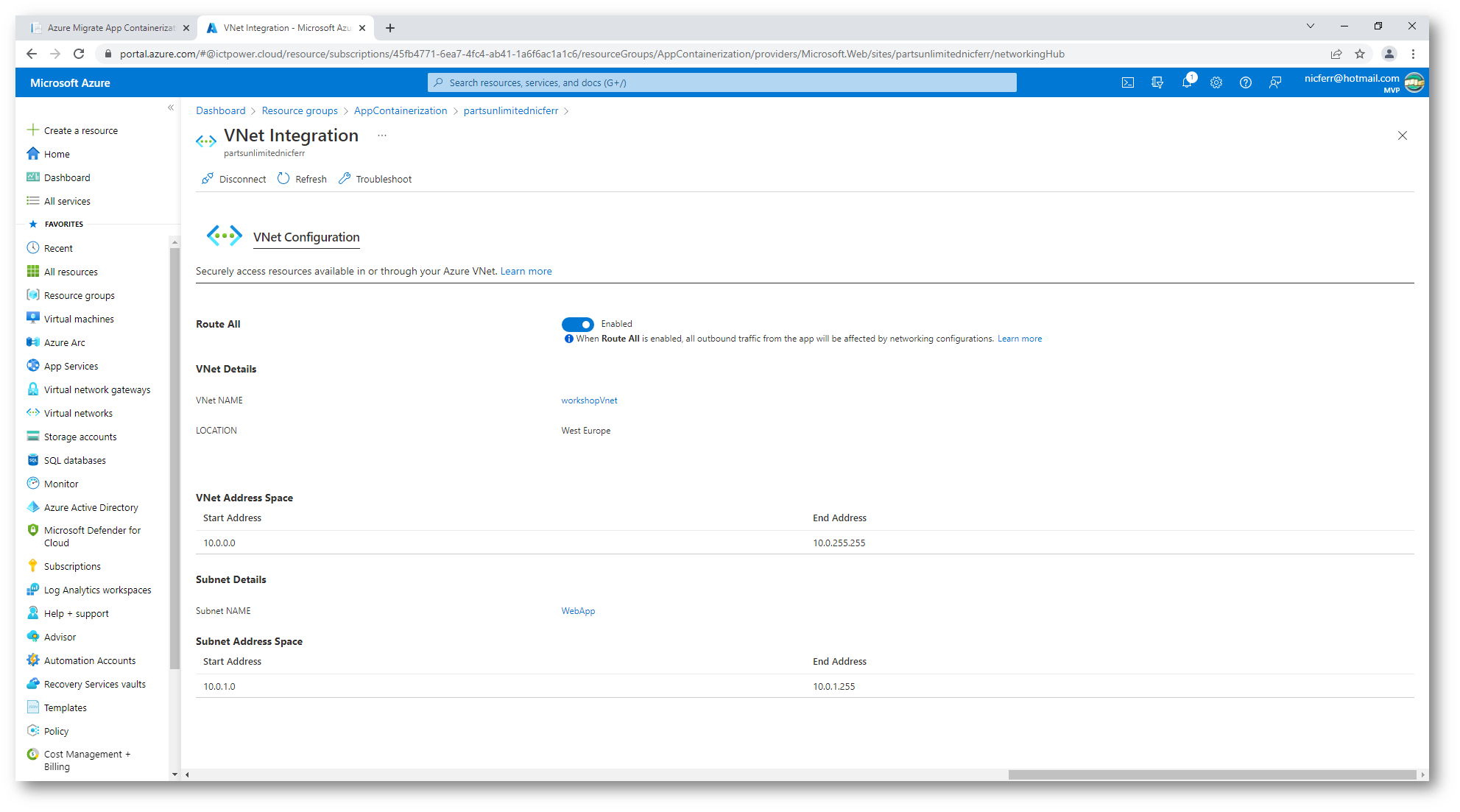Screen dimensions: 1460x812
Task: Go to AppContainerization breadcrumb
Action: pos(400,110)
